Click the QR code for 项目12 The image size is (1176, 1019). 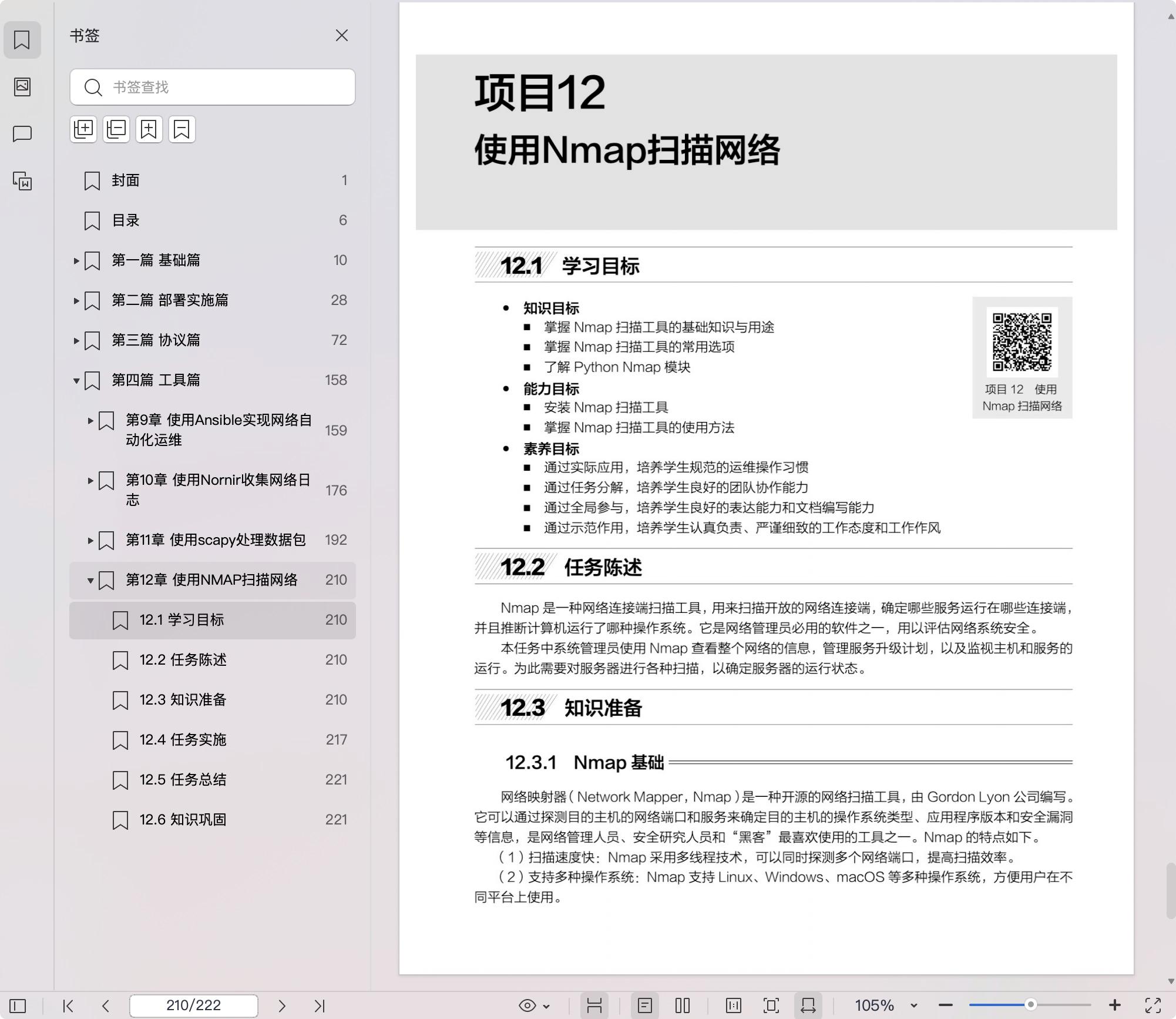(x=1022, y=342)
